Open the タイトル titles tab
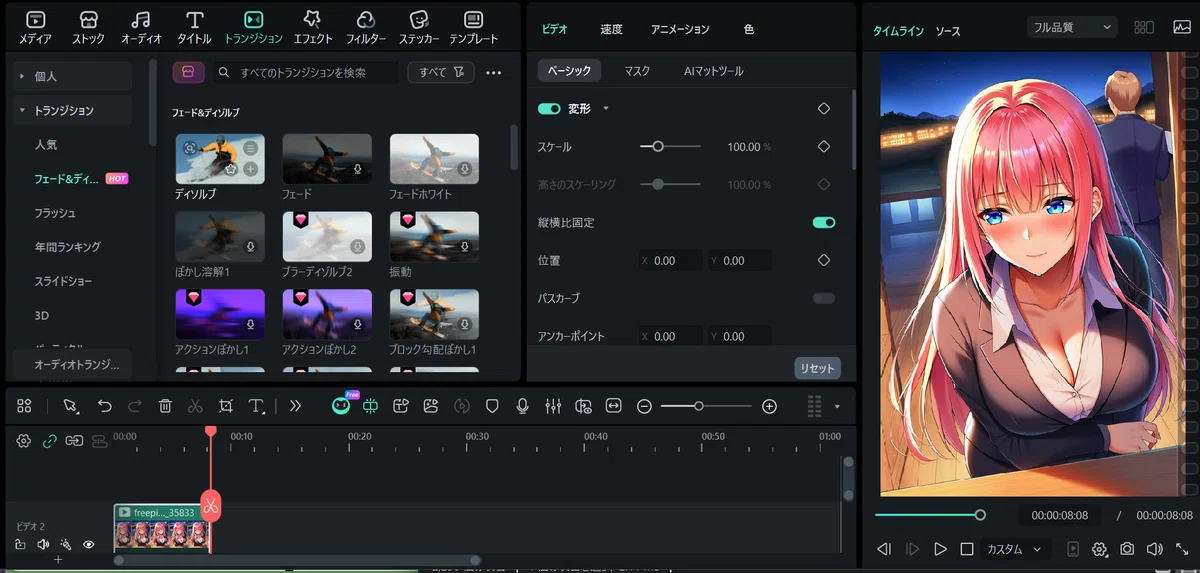 coord(195,28)
